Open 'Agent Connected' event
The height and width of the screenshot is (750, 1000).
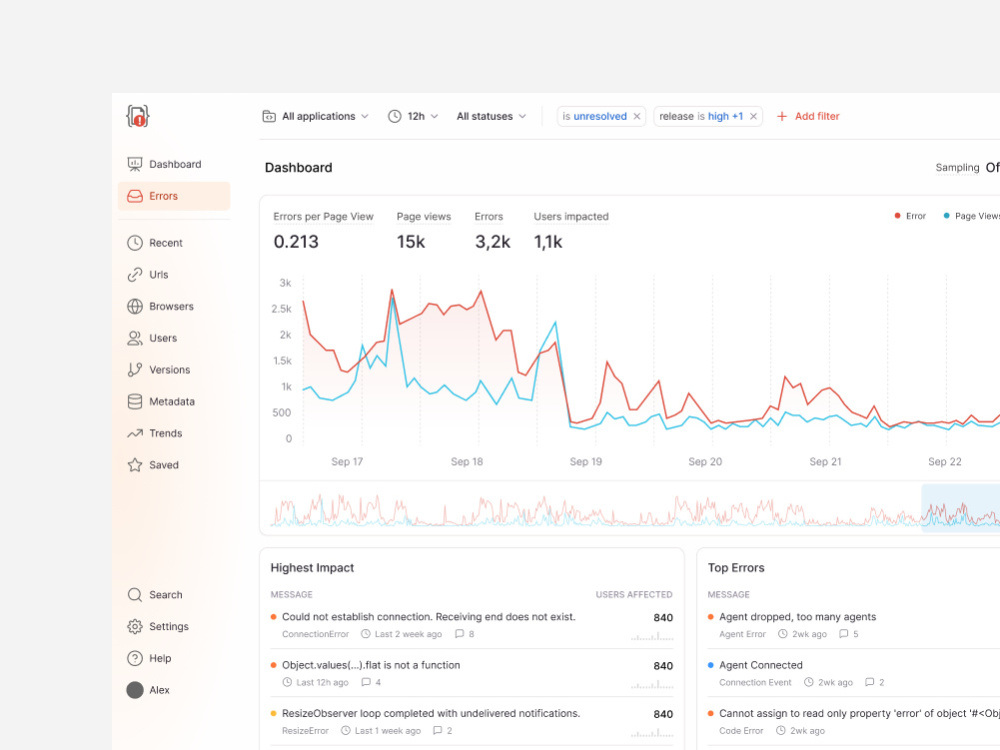[761, 665]
